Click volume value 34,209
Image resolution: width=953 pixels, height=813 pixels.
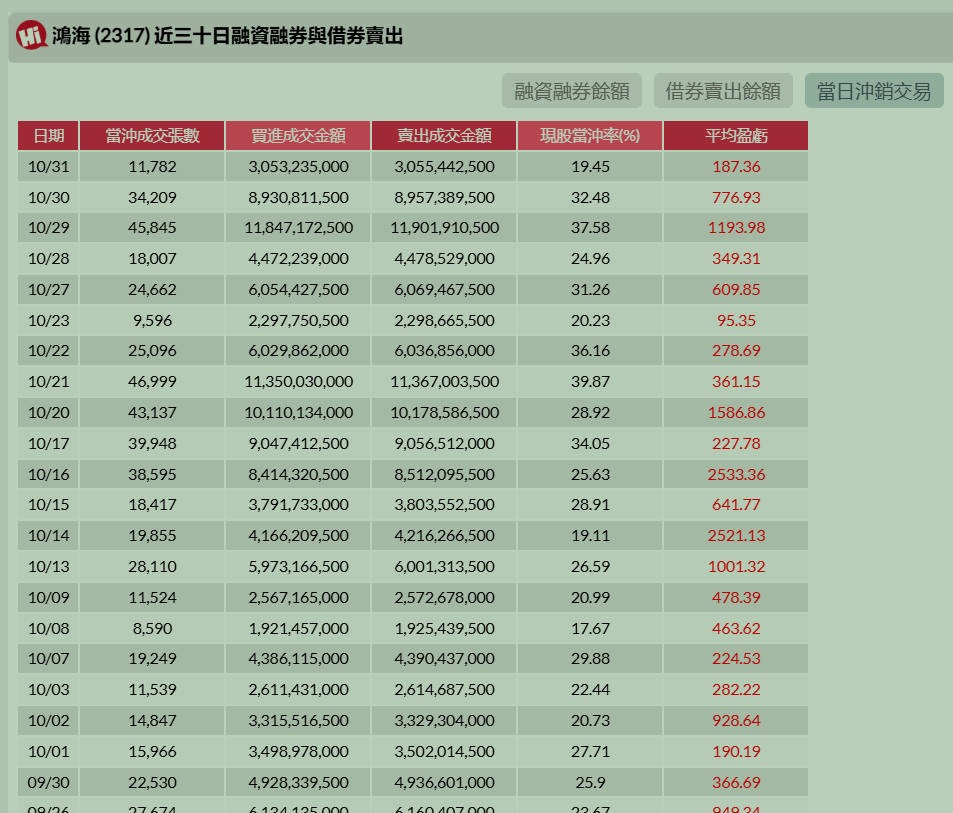coord(152,197)
